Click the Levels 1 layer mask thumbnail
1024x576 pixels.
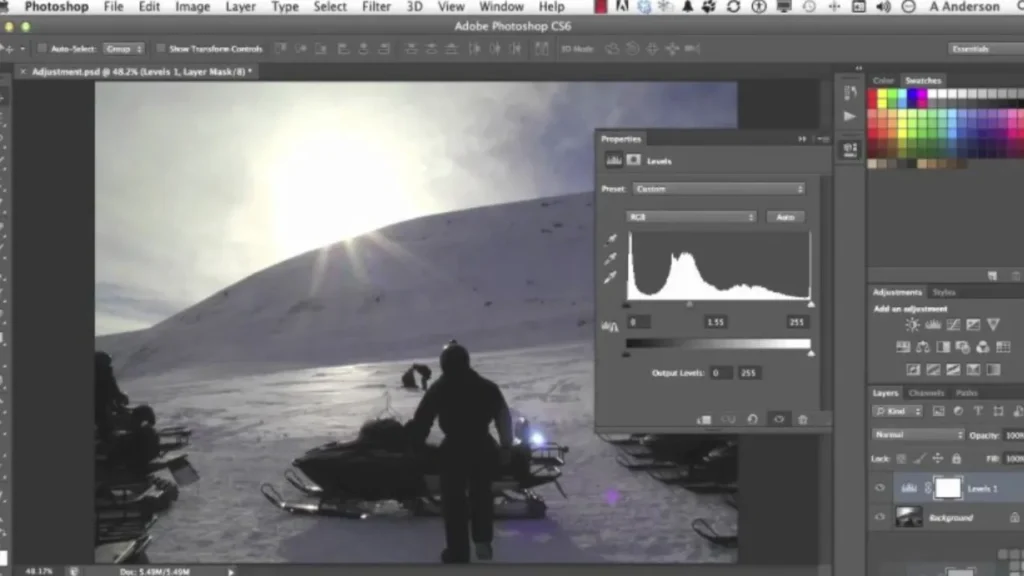point(948,488)
